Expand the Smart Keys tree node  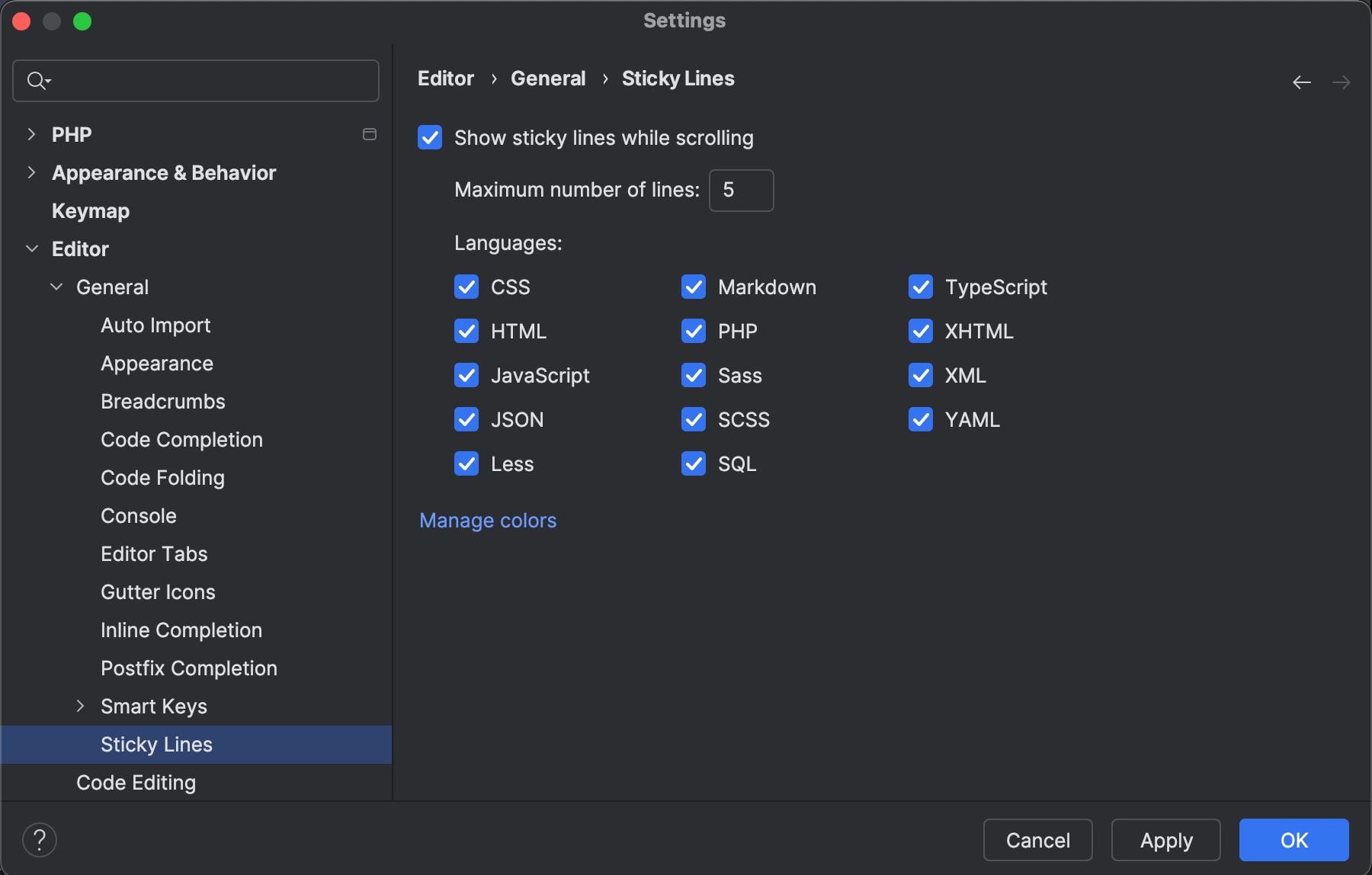point(81,706)
